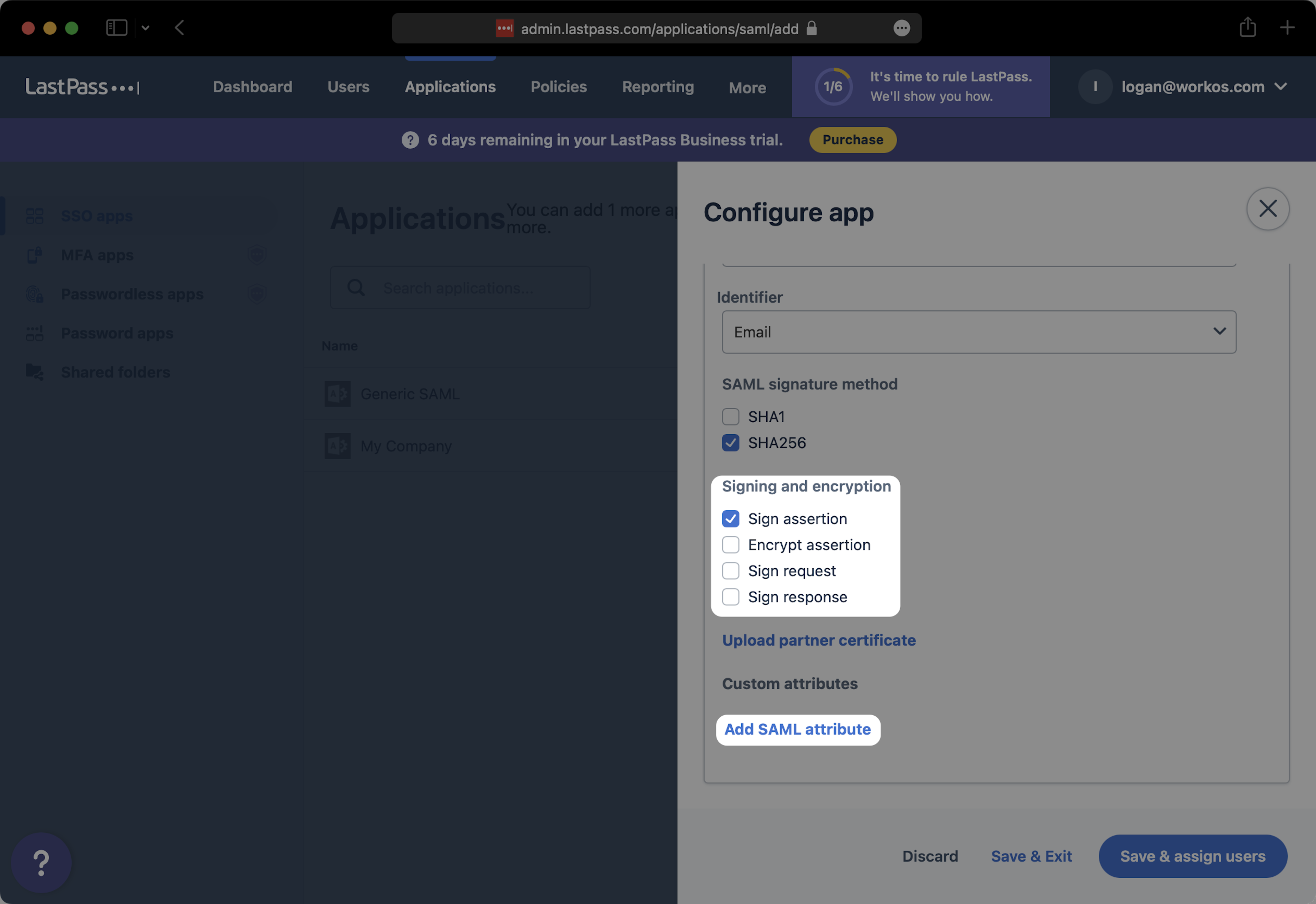Uncheck the Sign assertion checkbox
The height and width of the screenshot is (904, 1316).
pos(730,519)
